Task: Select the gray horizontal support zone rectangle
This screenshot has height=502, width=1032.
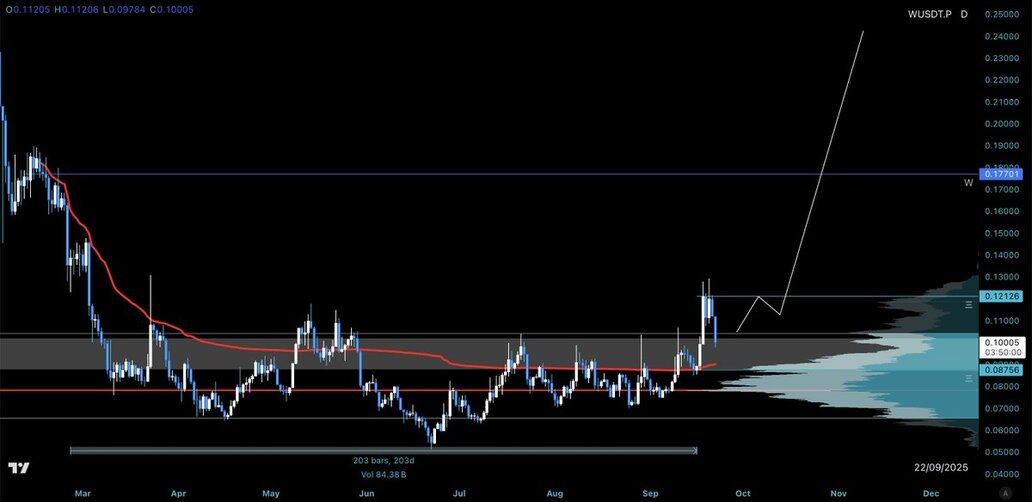Action: (x=400, y=353)
